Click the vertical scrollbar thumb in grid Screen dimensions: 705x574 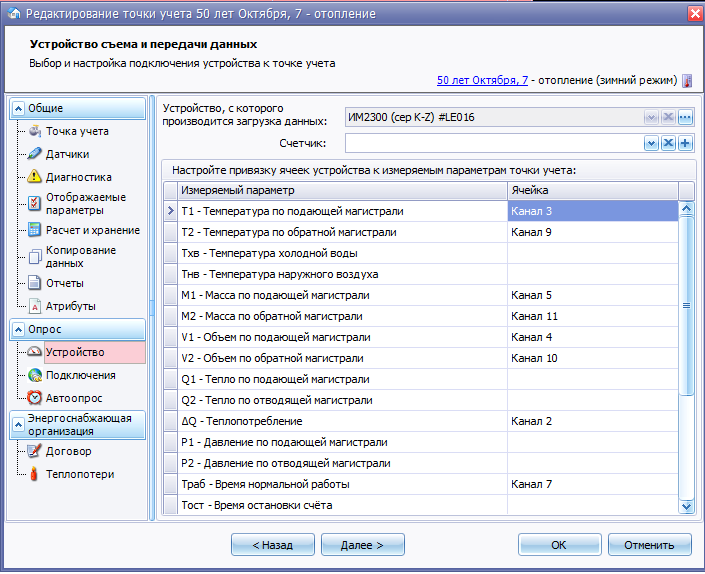point(687,306)
